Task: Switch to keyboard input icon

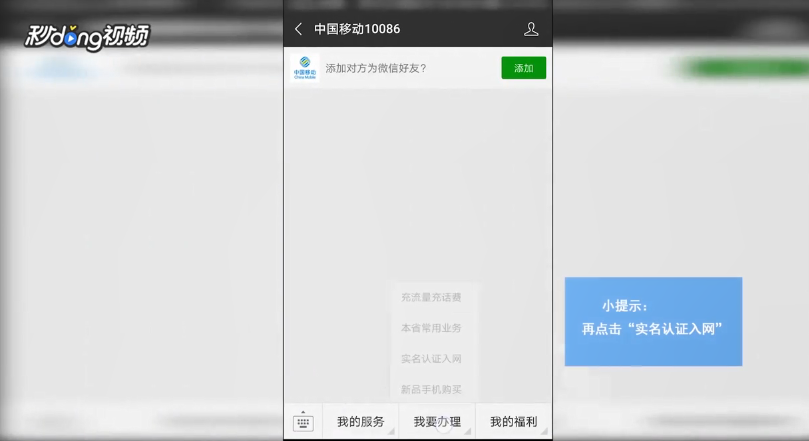Action: (x=303, y=422)
